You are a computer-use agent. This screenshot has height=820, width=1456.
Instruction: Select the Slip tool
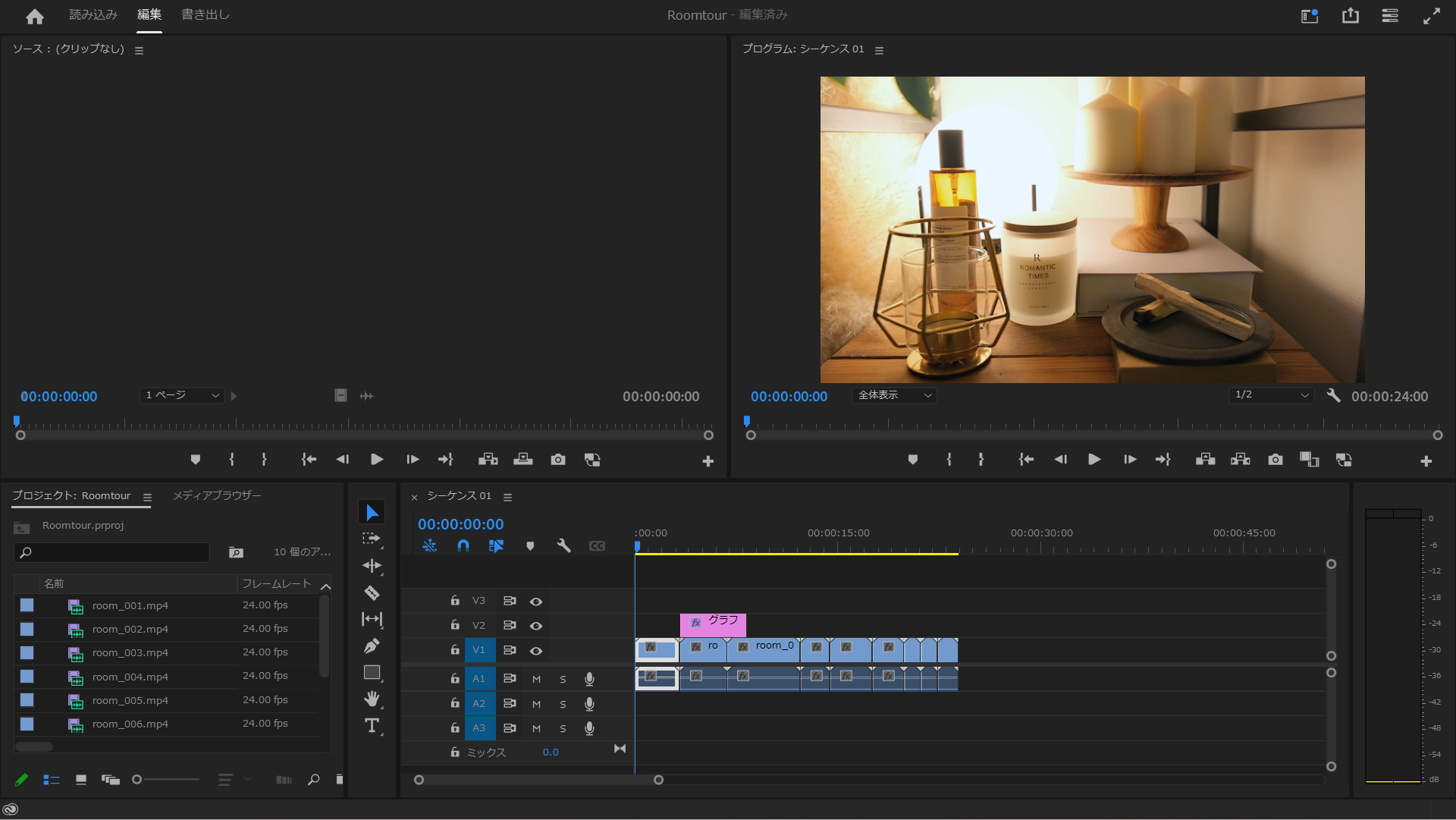coord(372,619)
